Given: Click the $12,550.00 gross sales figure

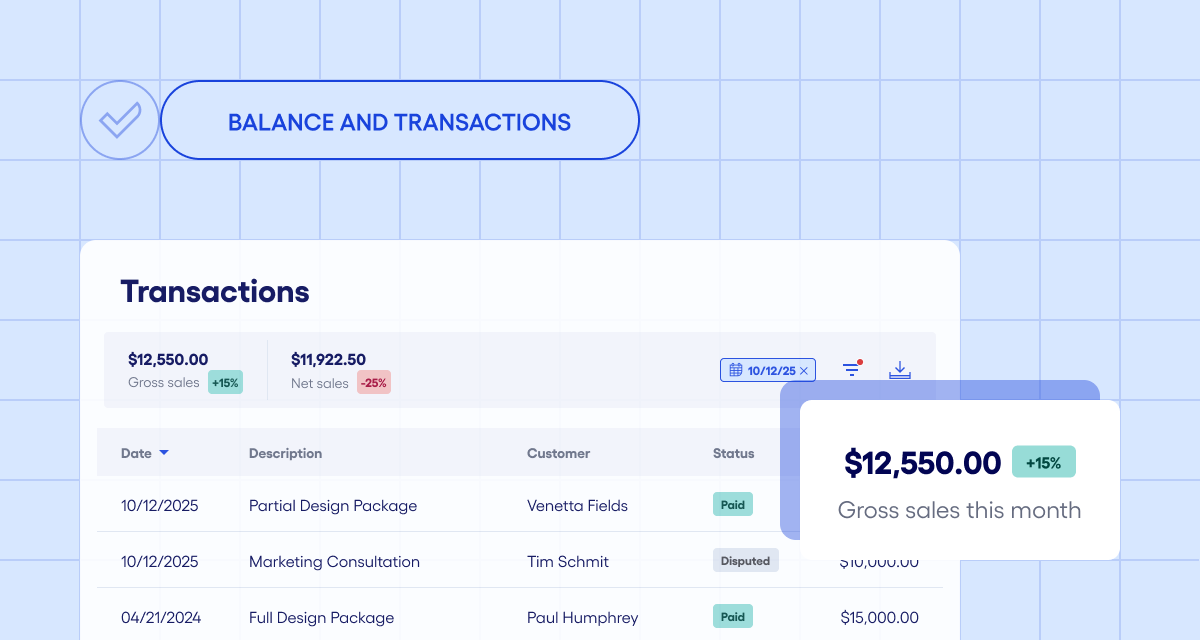Looking at the screenshot, I should pyautogui.click(x=167, y=359).
